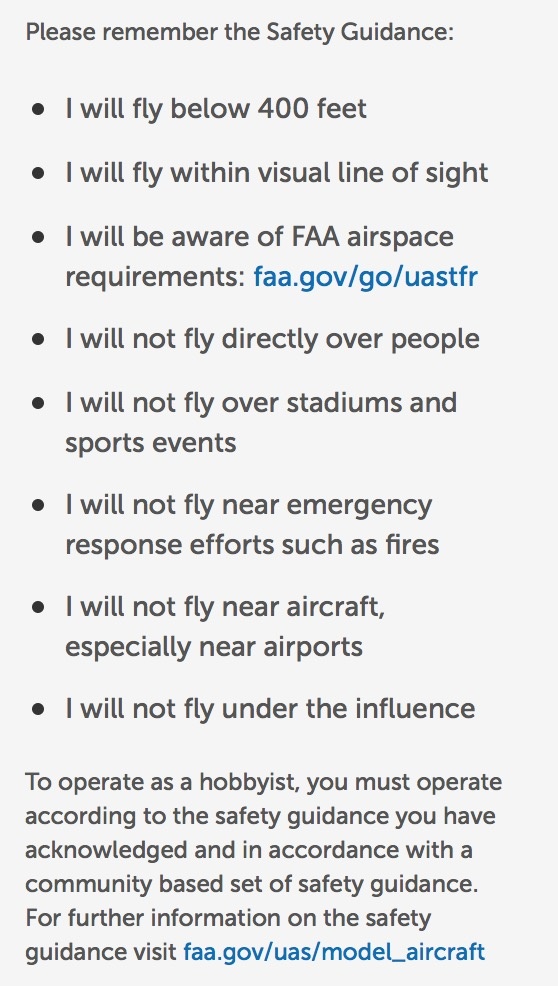Open the faa.gov/go/uastfr link
Viewport: 558px width, 986px height.
[x=365, y=277]
